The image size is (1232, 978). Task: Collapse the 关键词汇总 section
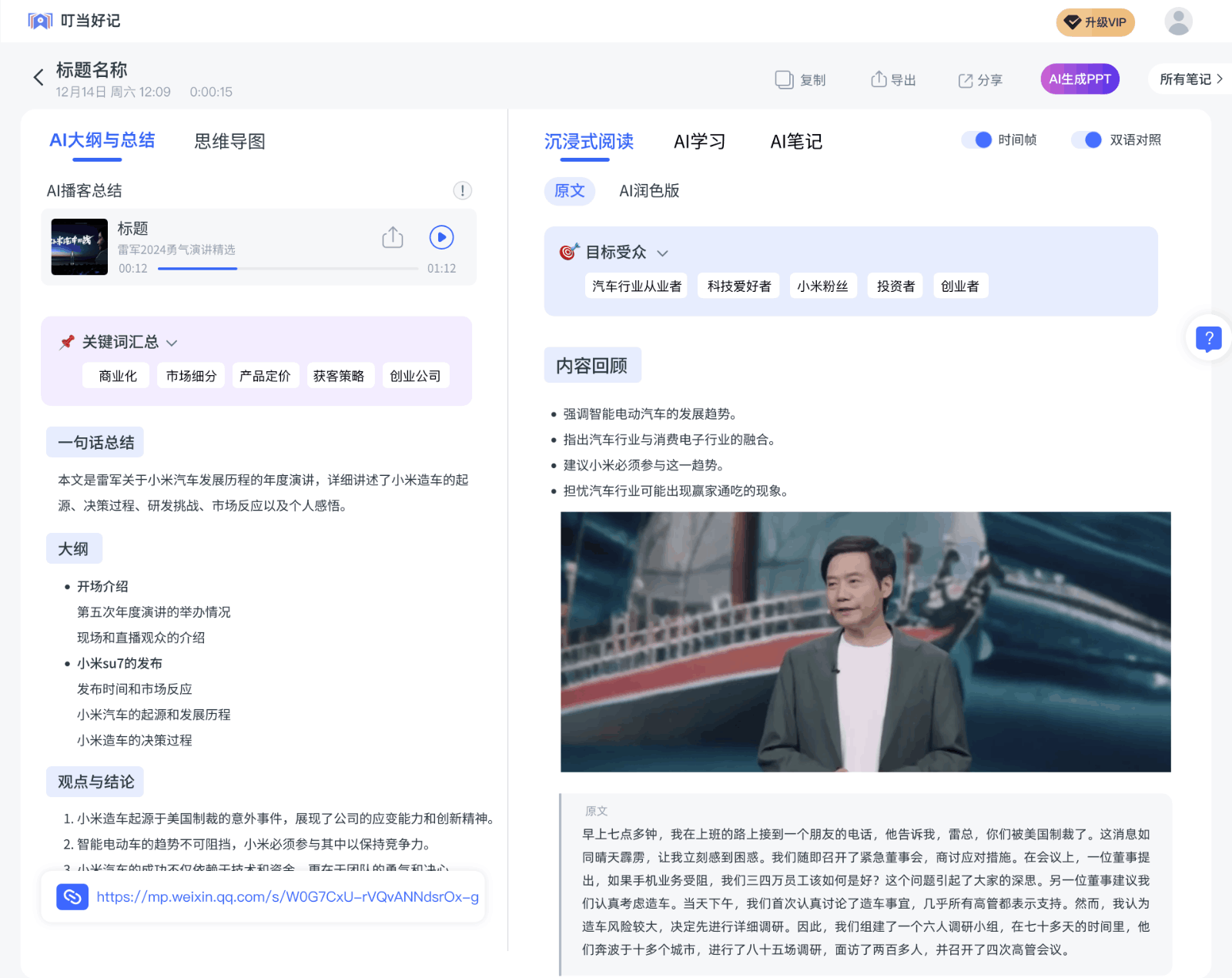[172, 343]
